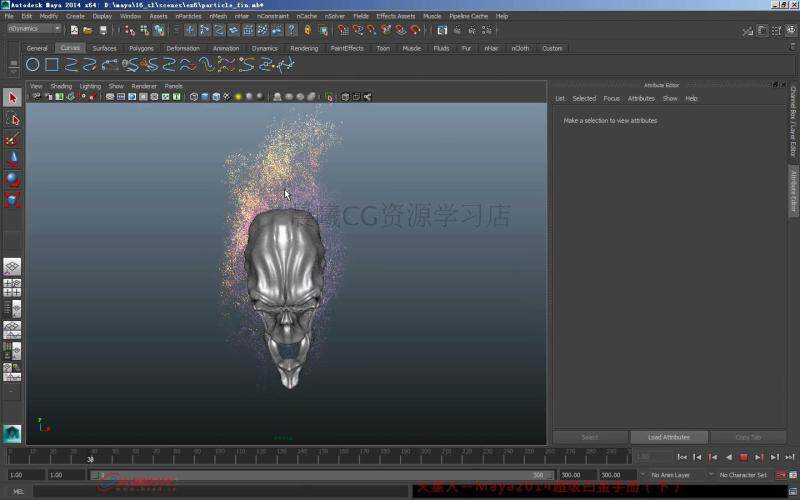The image size is (800, 500).
Task: Click the Load Attributes button
Action: 669,437
